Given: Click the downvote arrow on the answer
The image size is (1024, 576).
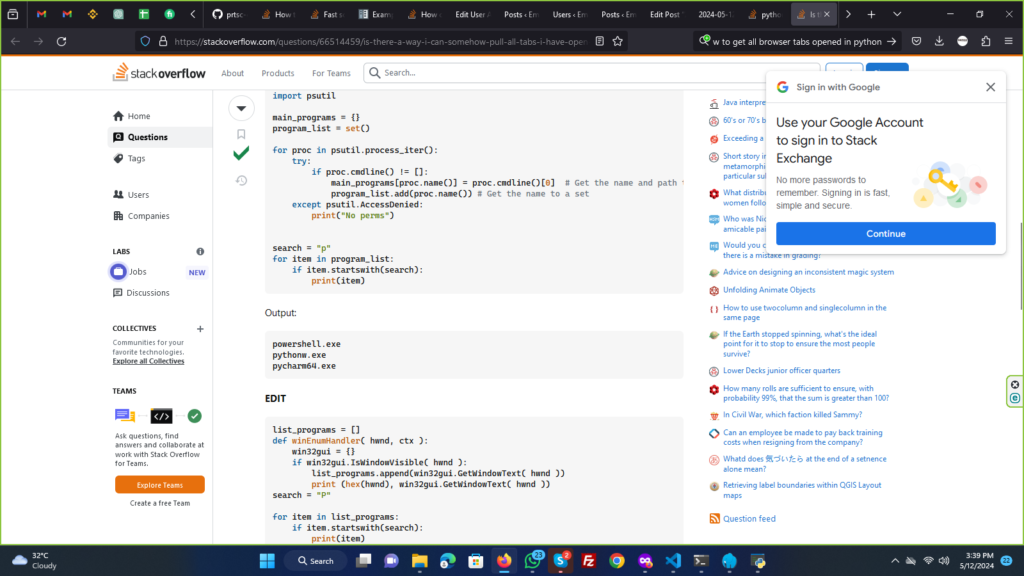Looking at the screenshot, I should [x=241, y=108].
